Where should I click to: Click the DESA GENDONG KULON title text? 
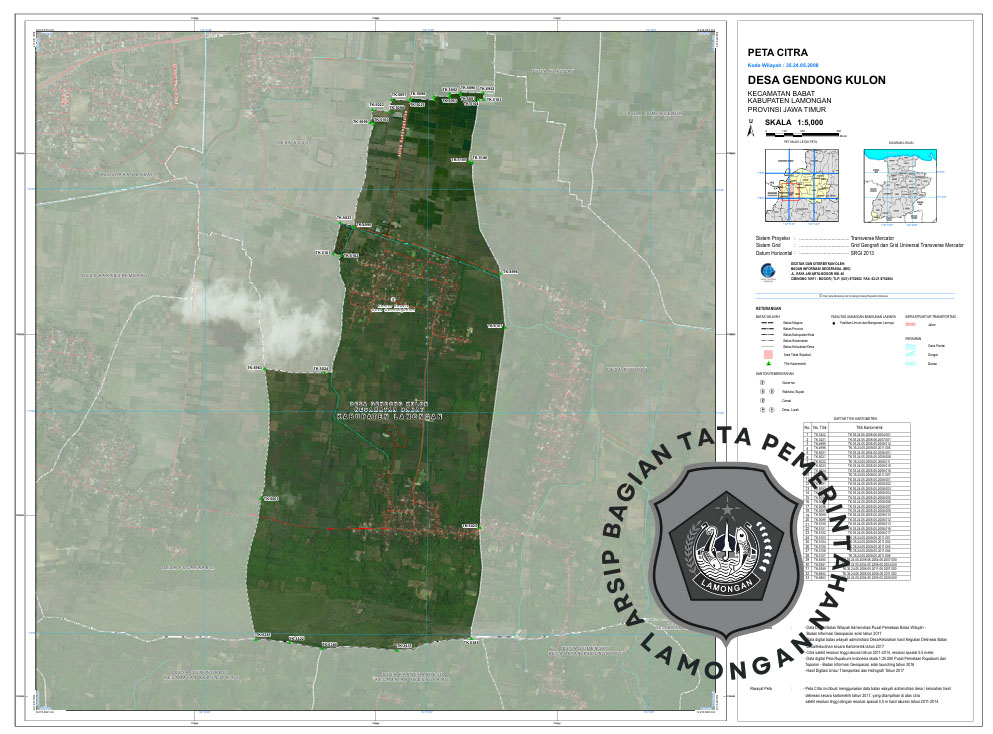816,80
